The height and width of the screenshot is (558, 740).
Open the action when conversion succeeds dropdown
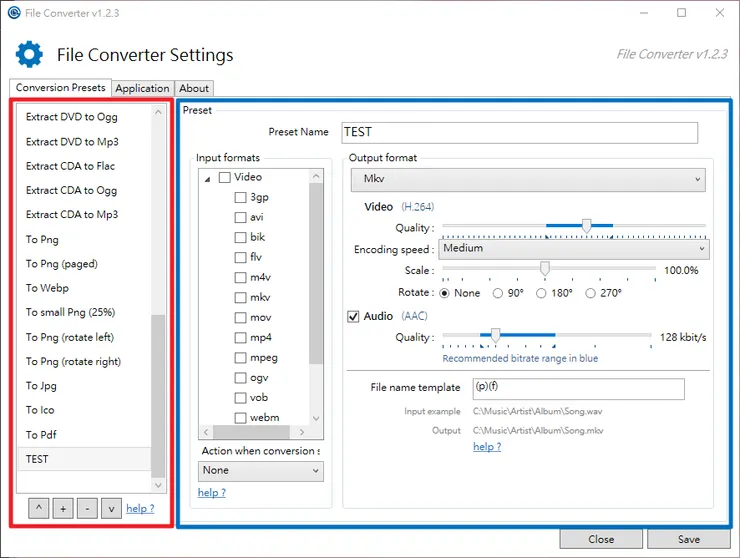260,471
